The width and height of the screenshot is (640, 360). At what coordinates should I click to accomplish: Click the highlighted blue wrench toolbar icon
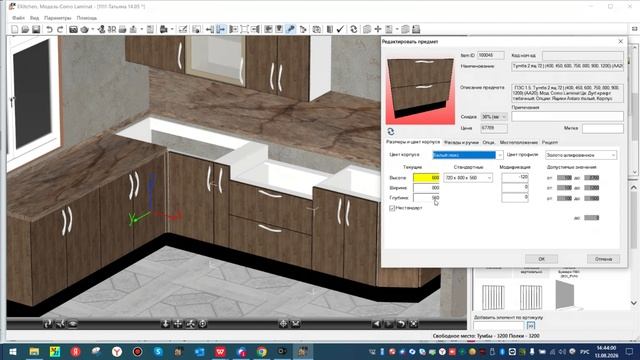[291, 29]
